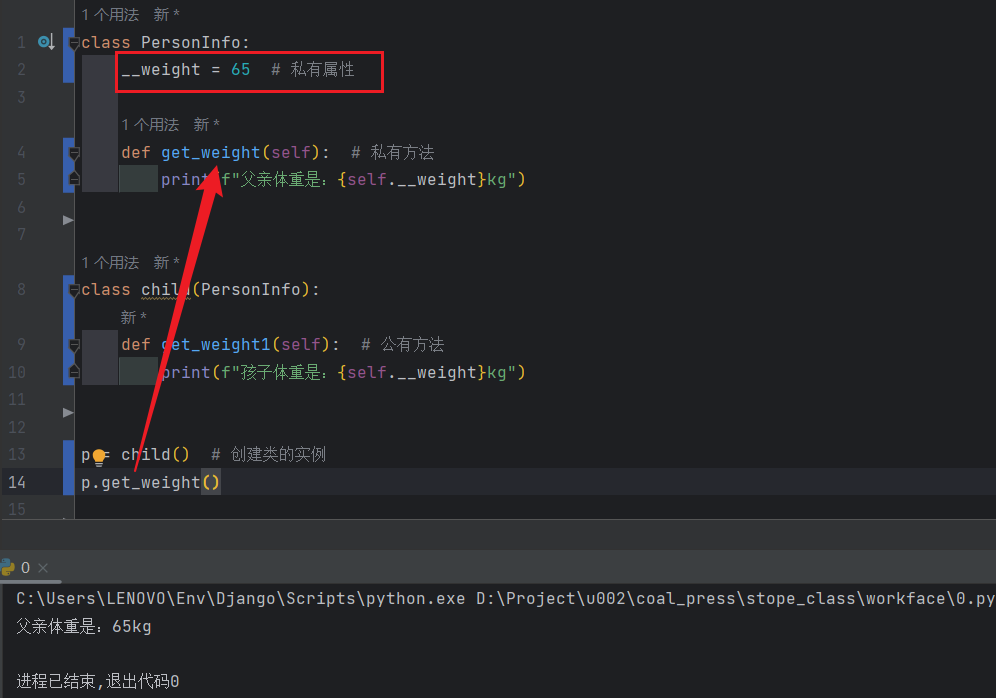The width and height of the screenshot is (996, 698).
Task: Click line number 12 in the gutter
Action: click(x=17, y=427)
